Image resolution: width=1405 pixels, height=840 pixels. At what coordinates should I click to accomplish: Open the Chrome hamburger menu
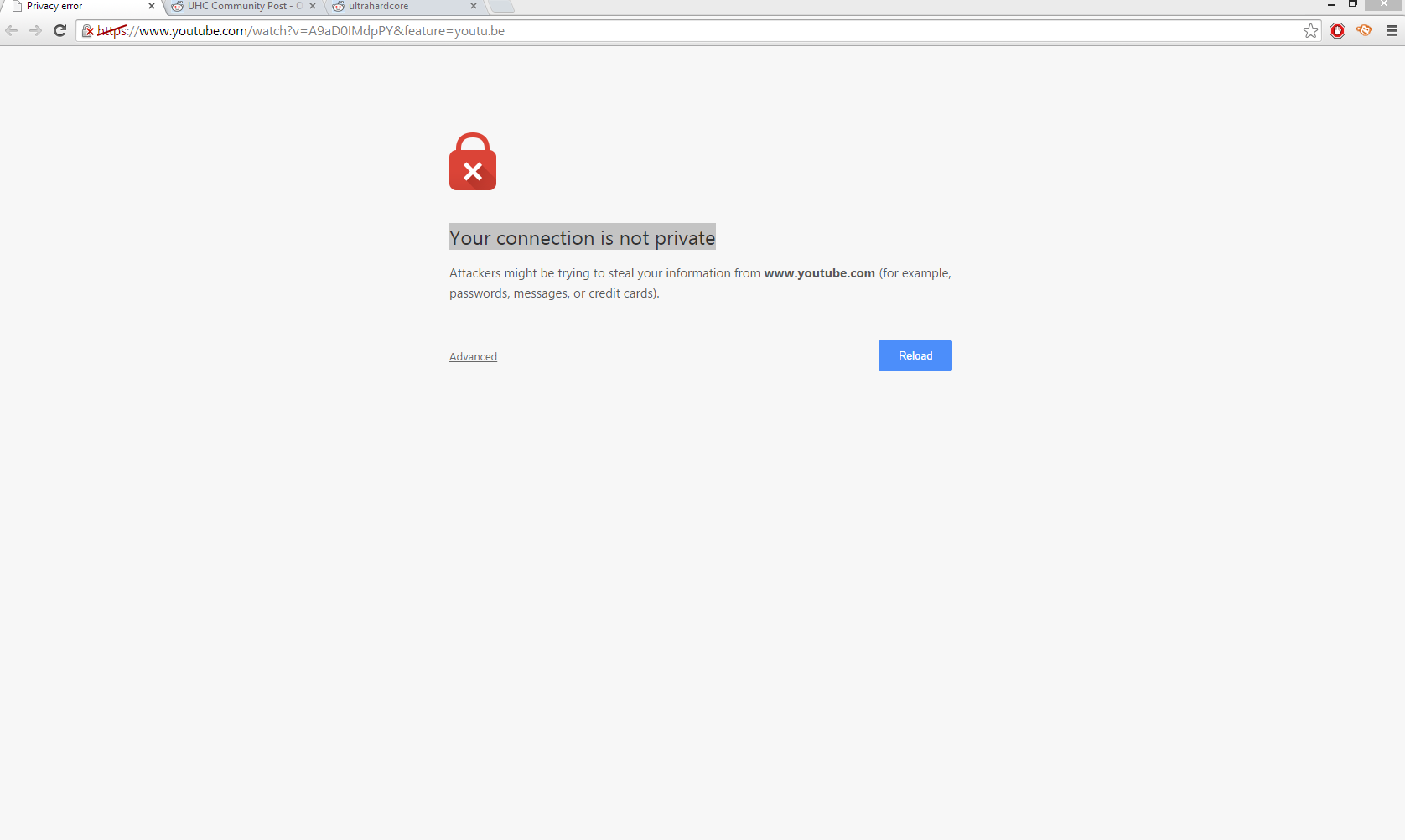(x=1392, y=31)
